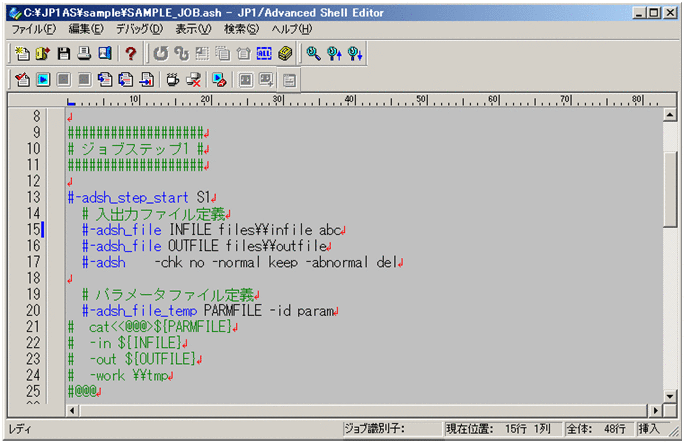Open the デバッグ(D) menu

click(x=139, y=29)
